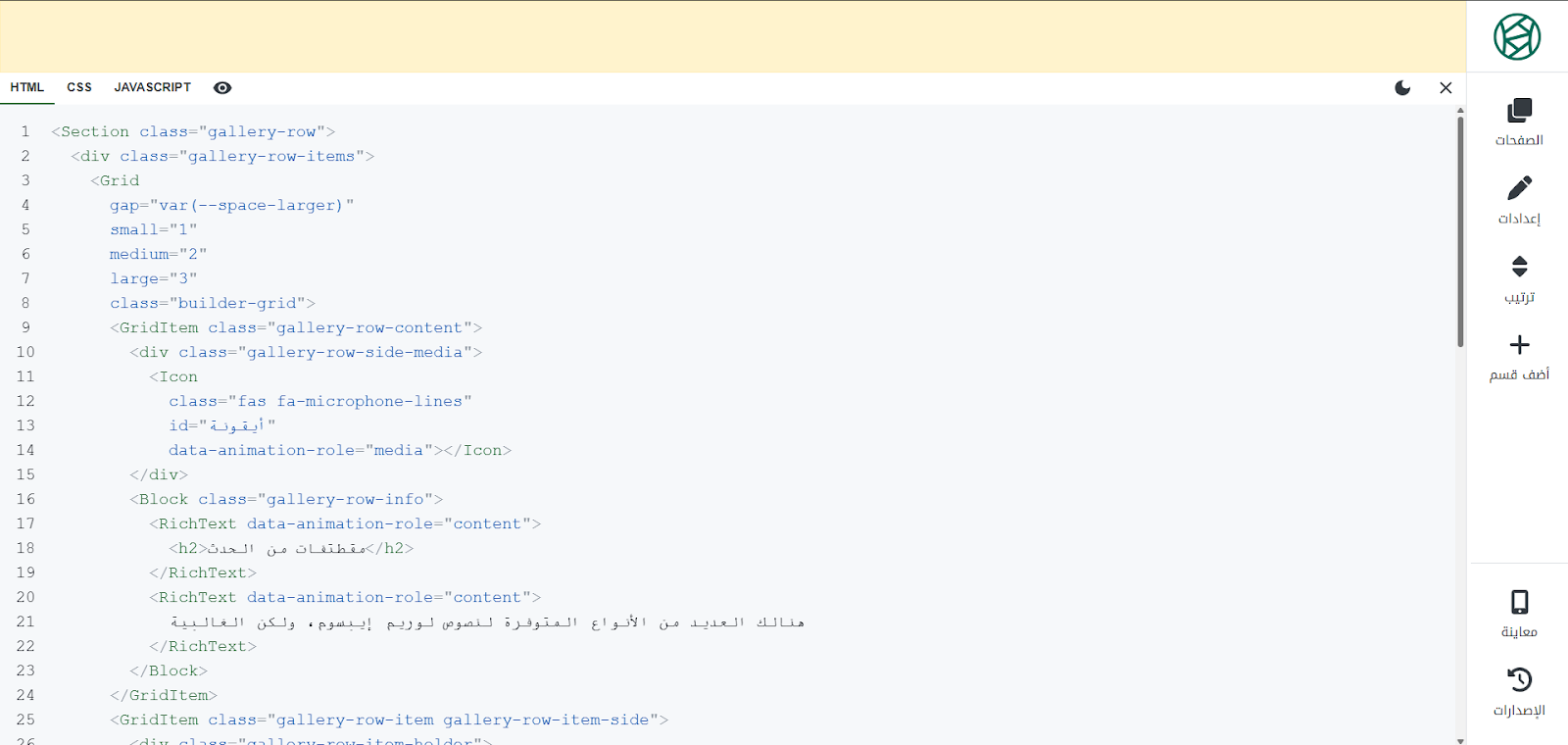1568x745 pixels.
Task: Click line number 9 in the gutter
Action: (x=25, y=327)
